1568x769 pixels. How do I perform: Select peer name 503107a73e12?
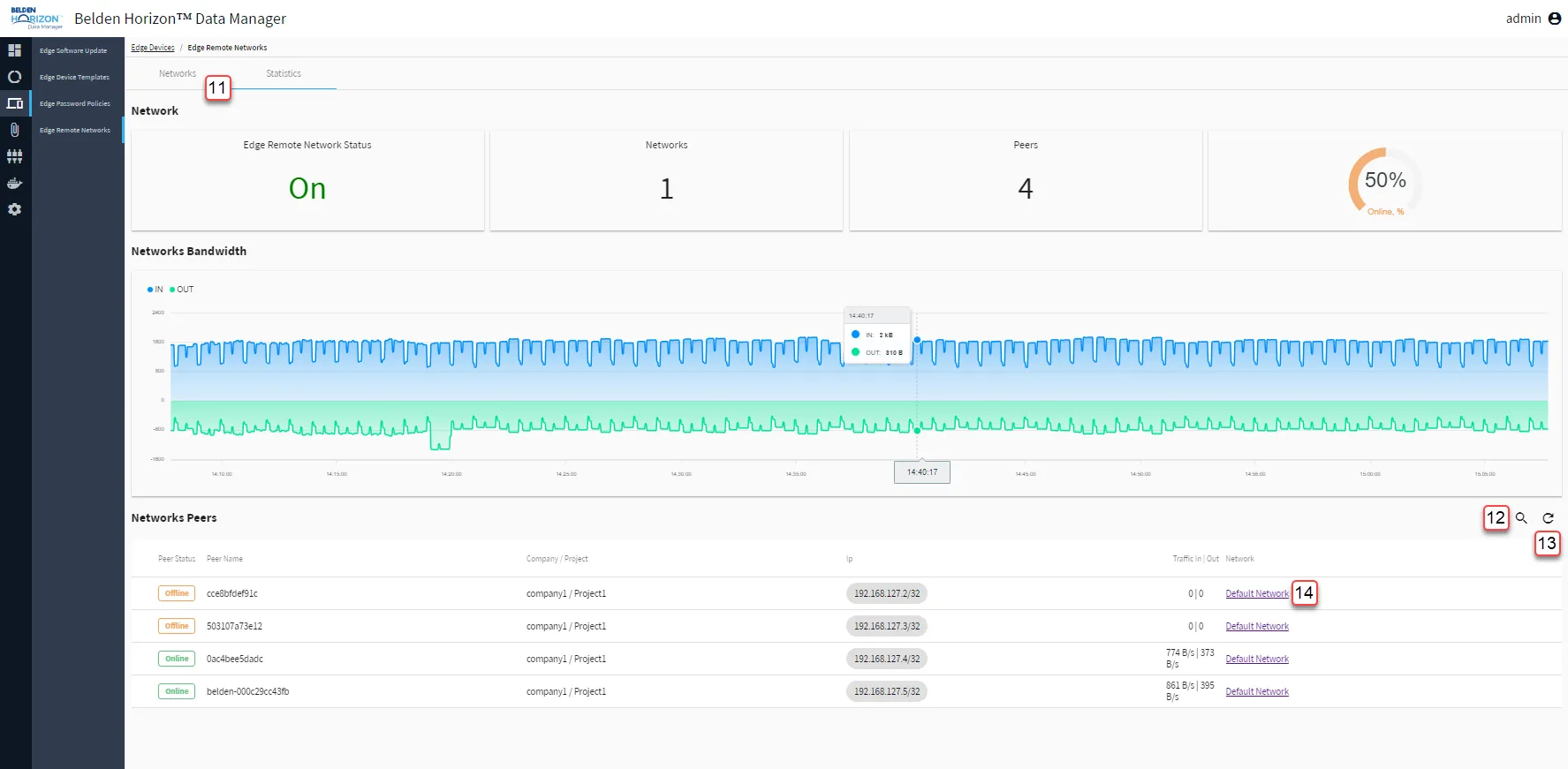tap(234, 627)
